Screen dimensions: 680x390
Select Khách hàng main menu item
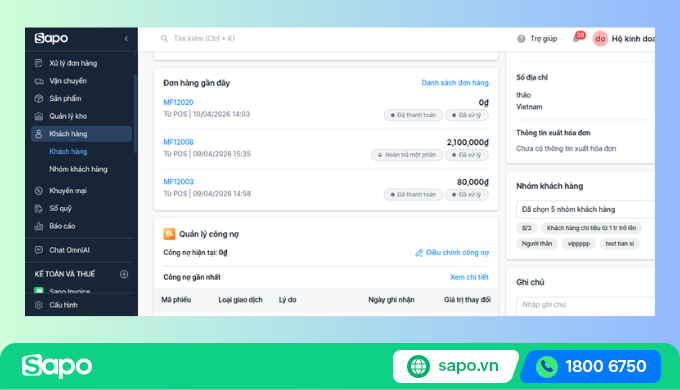[x=81, y=134]
